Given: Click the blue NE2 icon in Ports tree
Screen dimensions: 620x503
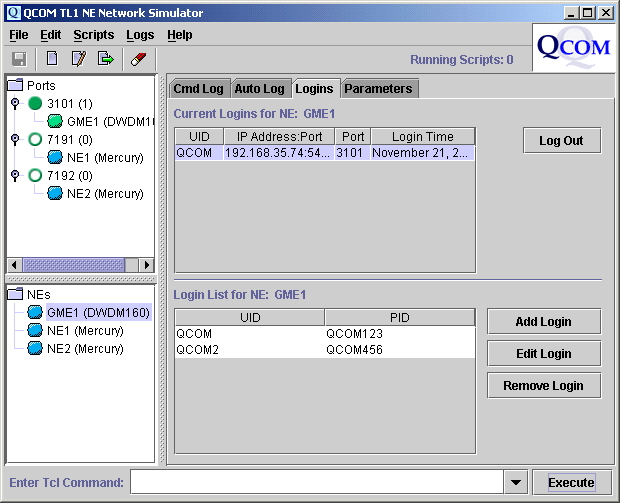Looking at the screenshot, I should 55,193.
